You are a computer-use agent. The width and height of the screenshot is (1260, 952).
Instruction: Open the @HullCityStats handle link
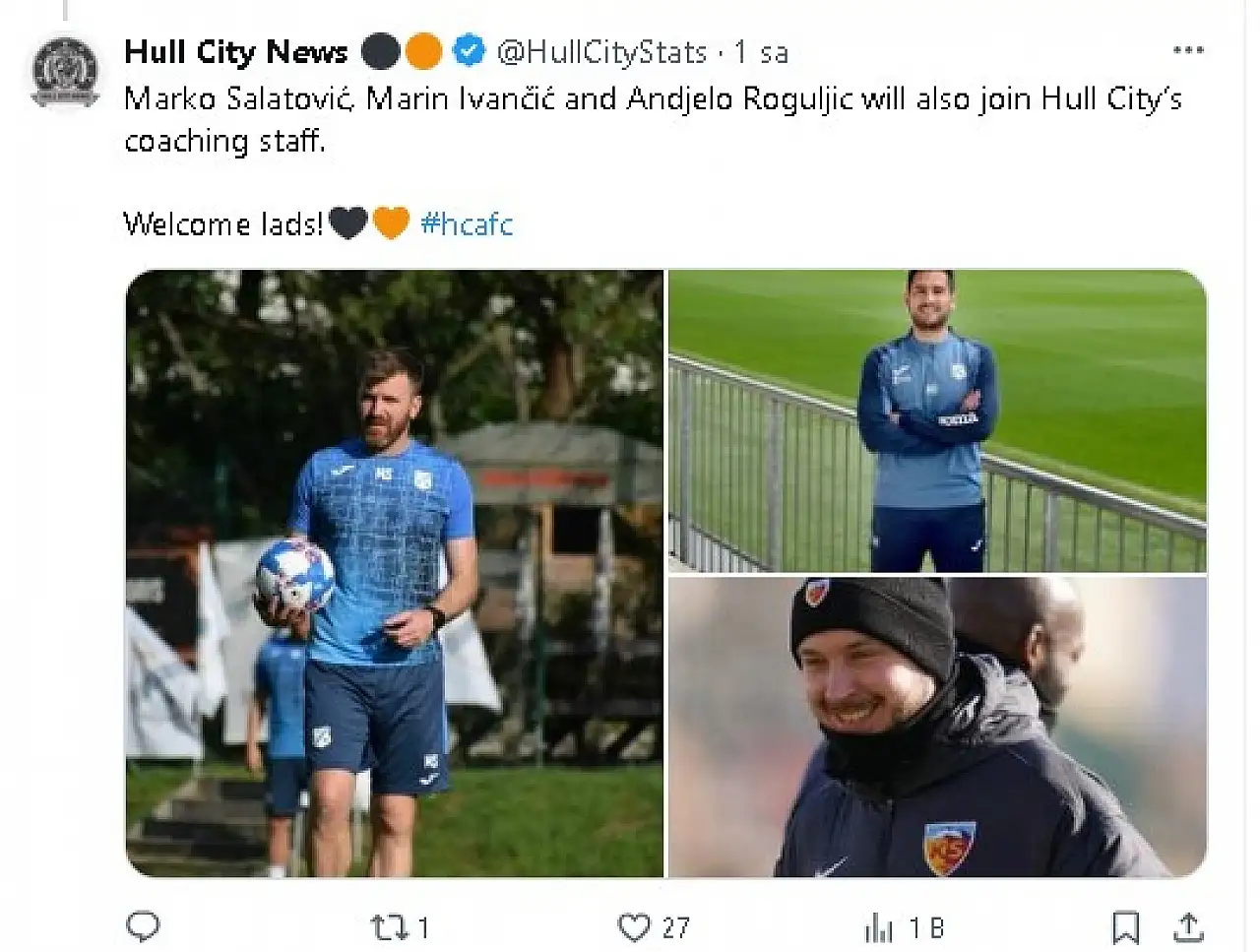(x=601, y=52)
